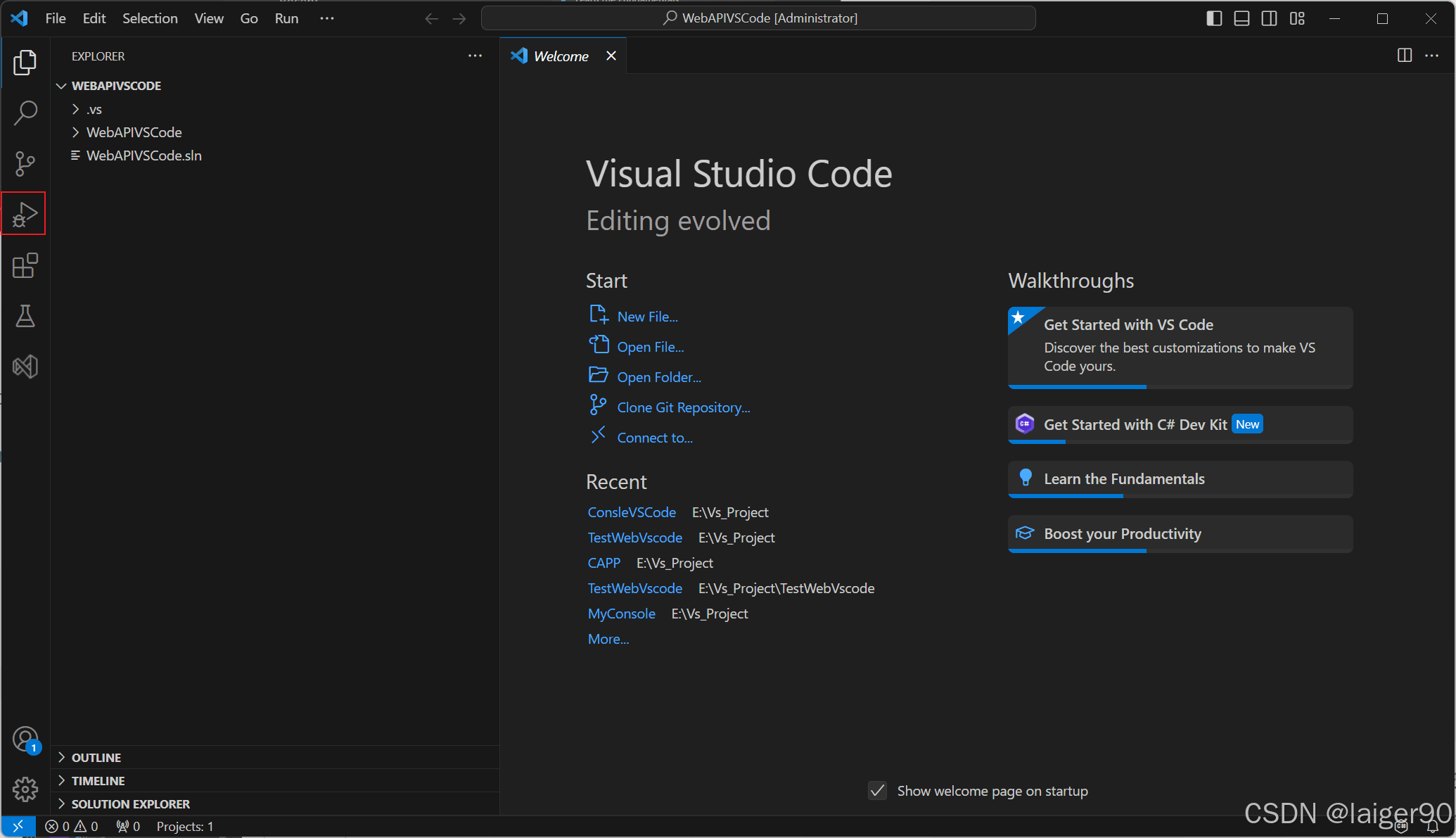This screenshot has height=838, width=1456.
Task: Uncheck Show welcome page on startup
Action: [877, 791]
